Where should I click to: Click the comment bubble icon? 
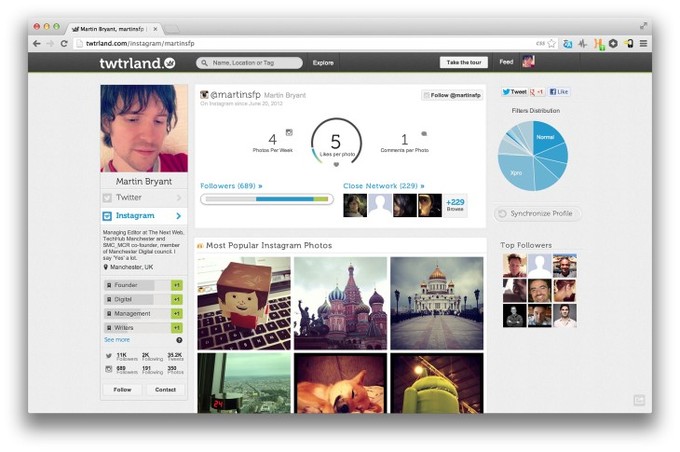pyautogui.click(x=424, y=134)
